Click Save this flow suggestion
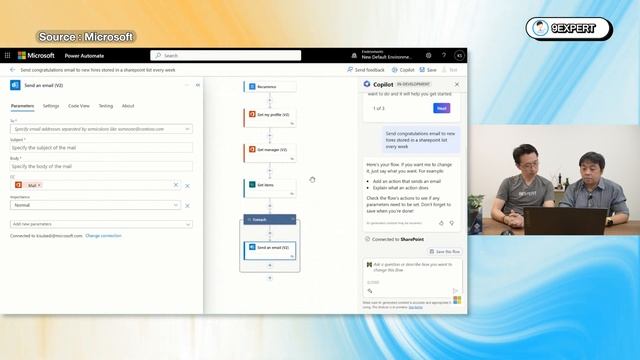This screenshot has height=360, width=640. click(444, 251)
